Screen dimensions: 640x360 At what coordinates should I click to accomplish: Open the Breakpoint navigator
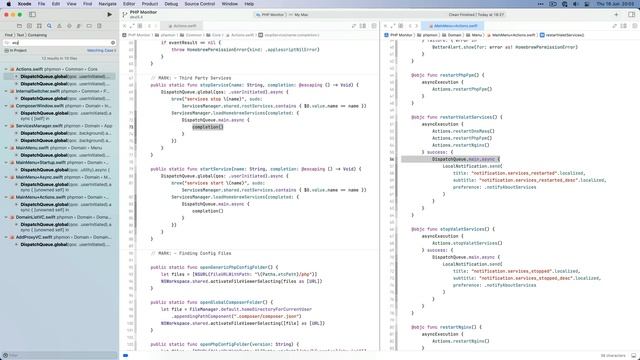[x=89, y=26]
